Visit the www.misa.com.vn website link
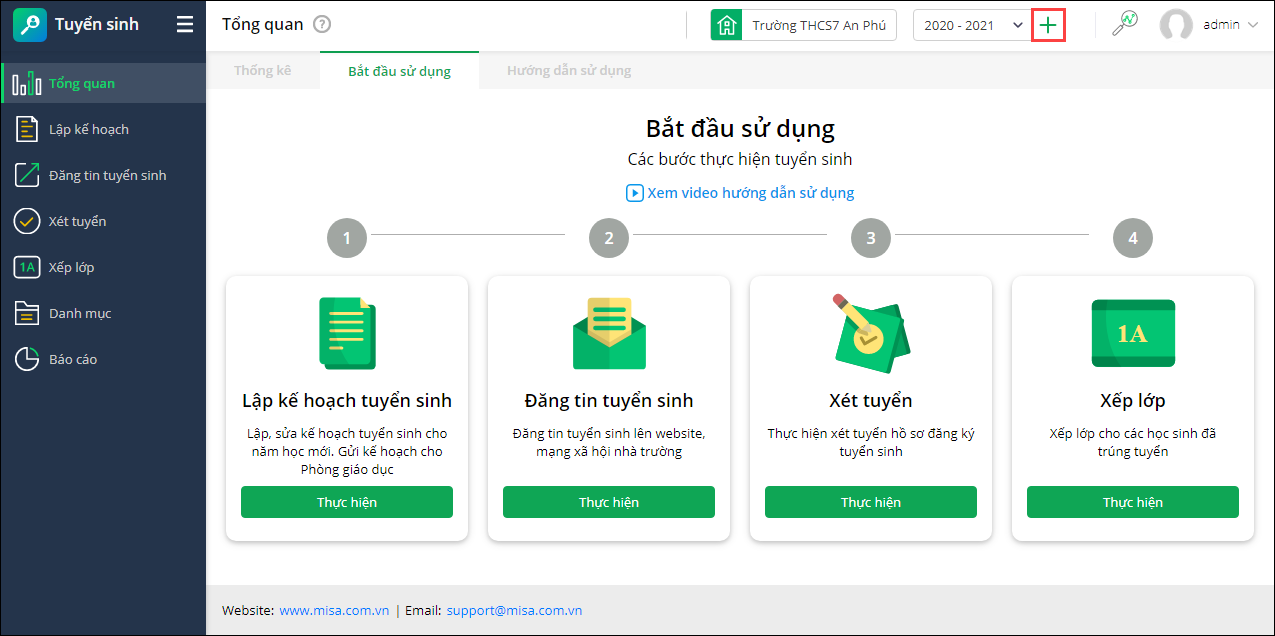1275x636 pixels. click(x=333, y=610)
